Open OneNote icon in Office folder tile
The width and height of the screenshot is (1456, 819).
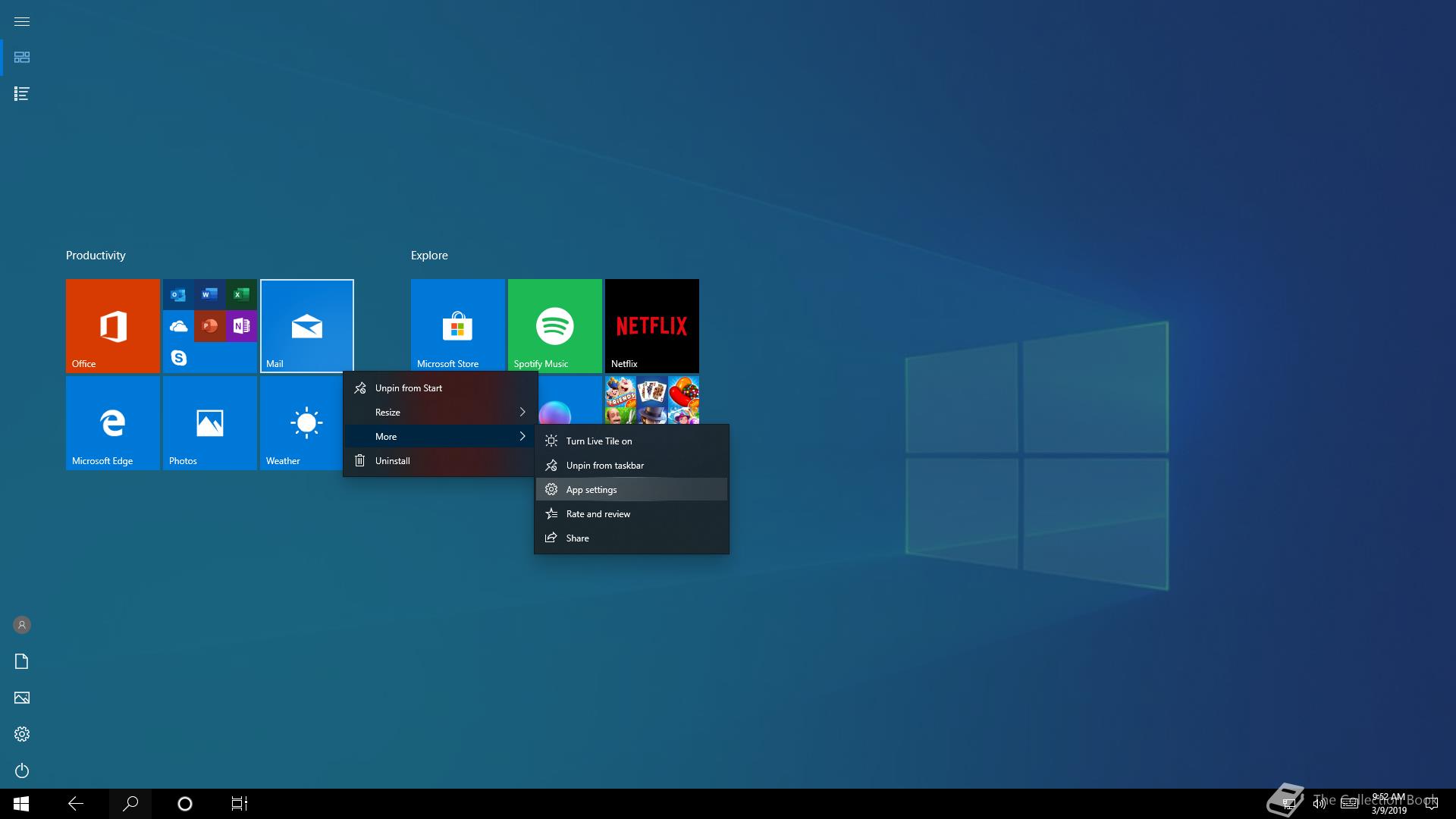(241, 326)
